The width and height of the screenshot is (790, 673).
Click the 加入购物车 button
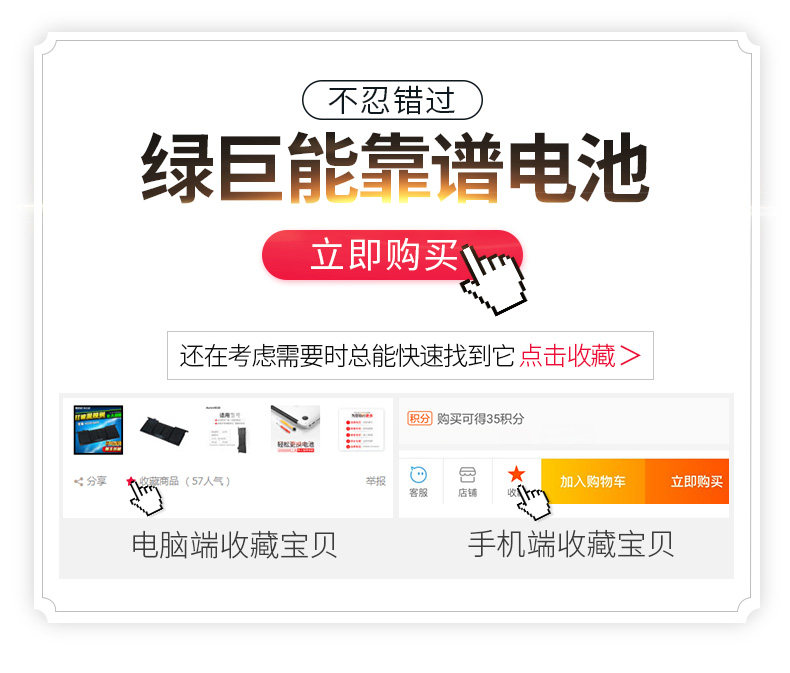coord(592,481)
